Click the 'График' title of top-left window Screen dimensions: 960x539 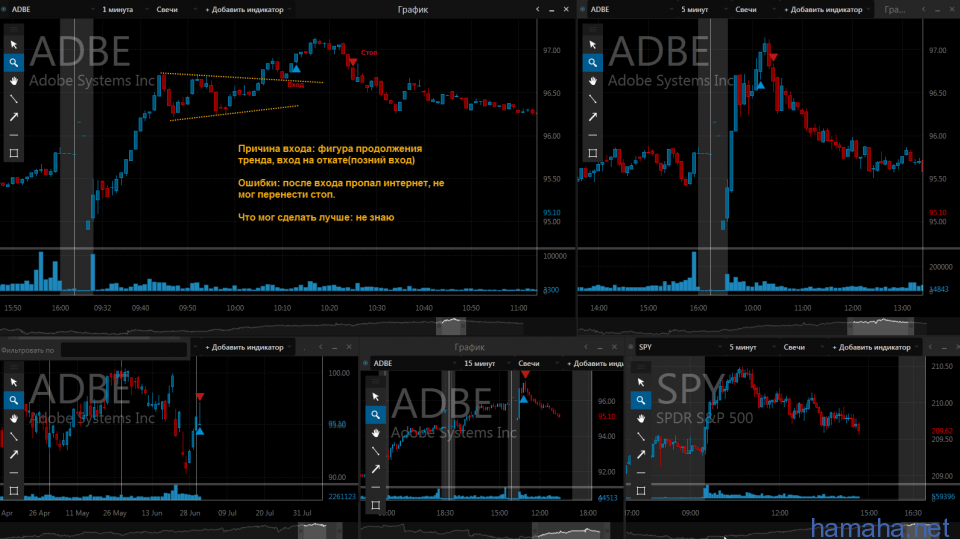click(413, 9)
